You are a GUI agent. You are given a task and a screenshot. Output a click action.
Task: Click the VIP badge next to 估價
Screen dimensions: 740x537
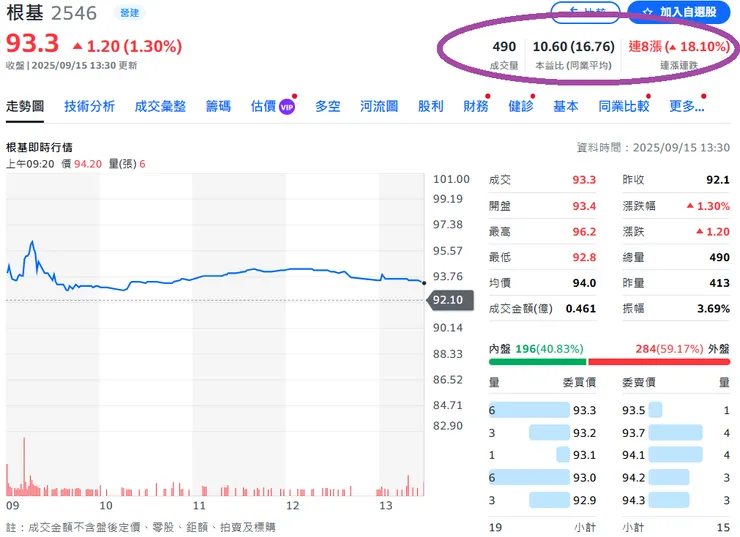pyautogui.click(x=287, y=107)
